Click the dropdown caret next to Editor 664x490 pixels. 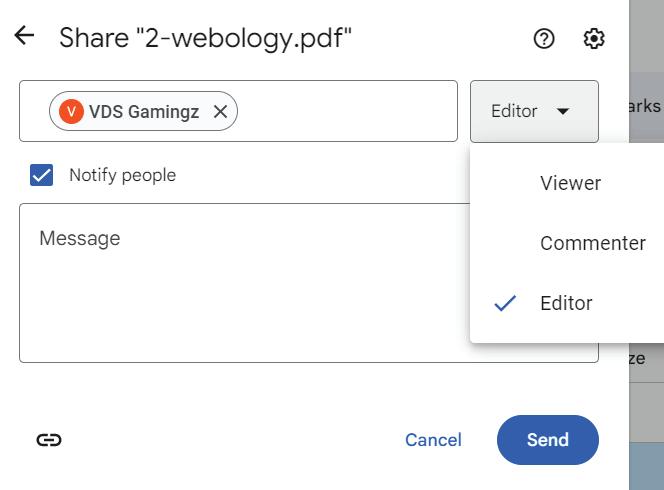click(563, 112)
